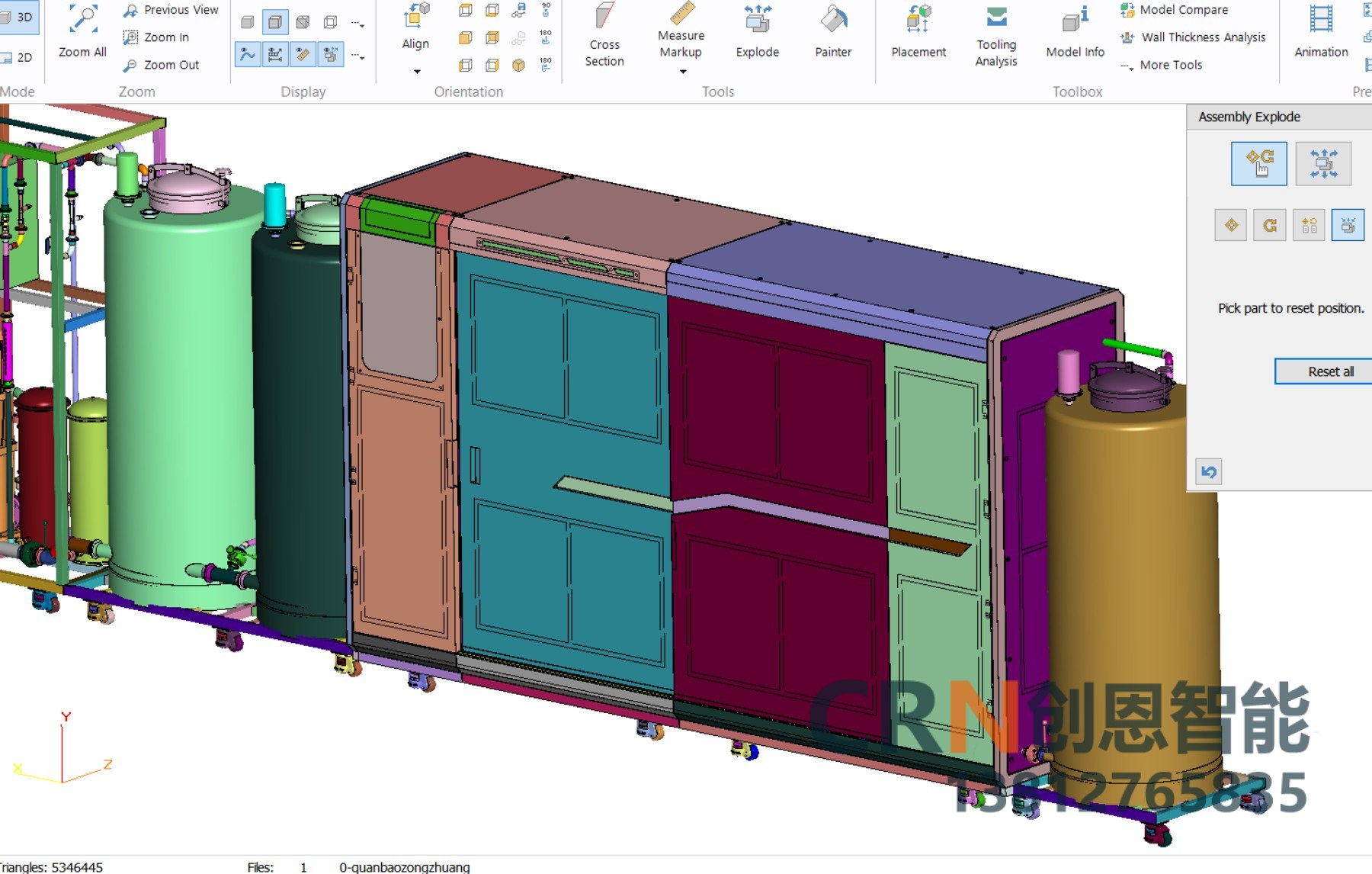The height and width of the screenshot is (874, 1372).
Task: Click the Zoom All magnifier tool
Action: [82, 31]
